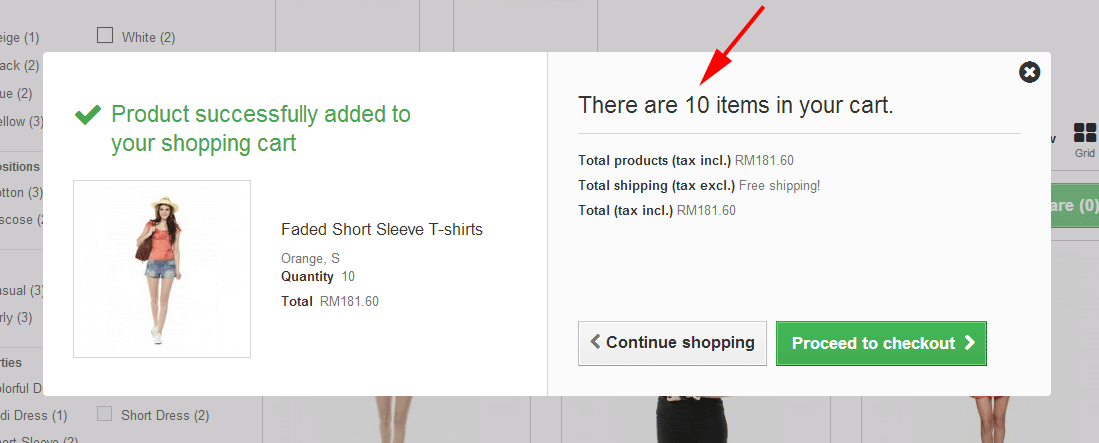The width and height of the screenshot is (1099, 443).
Task: Select the Short Dress (2) filter label
Action: [165, 415]
